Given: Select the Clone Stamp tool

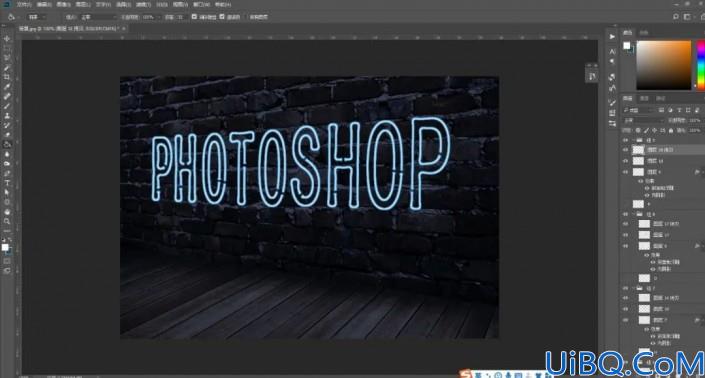Looking at the screenshot, I should click(x=7, y=116).
